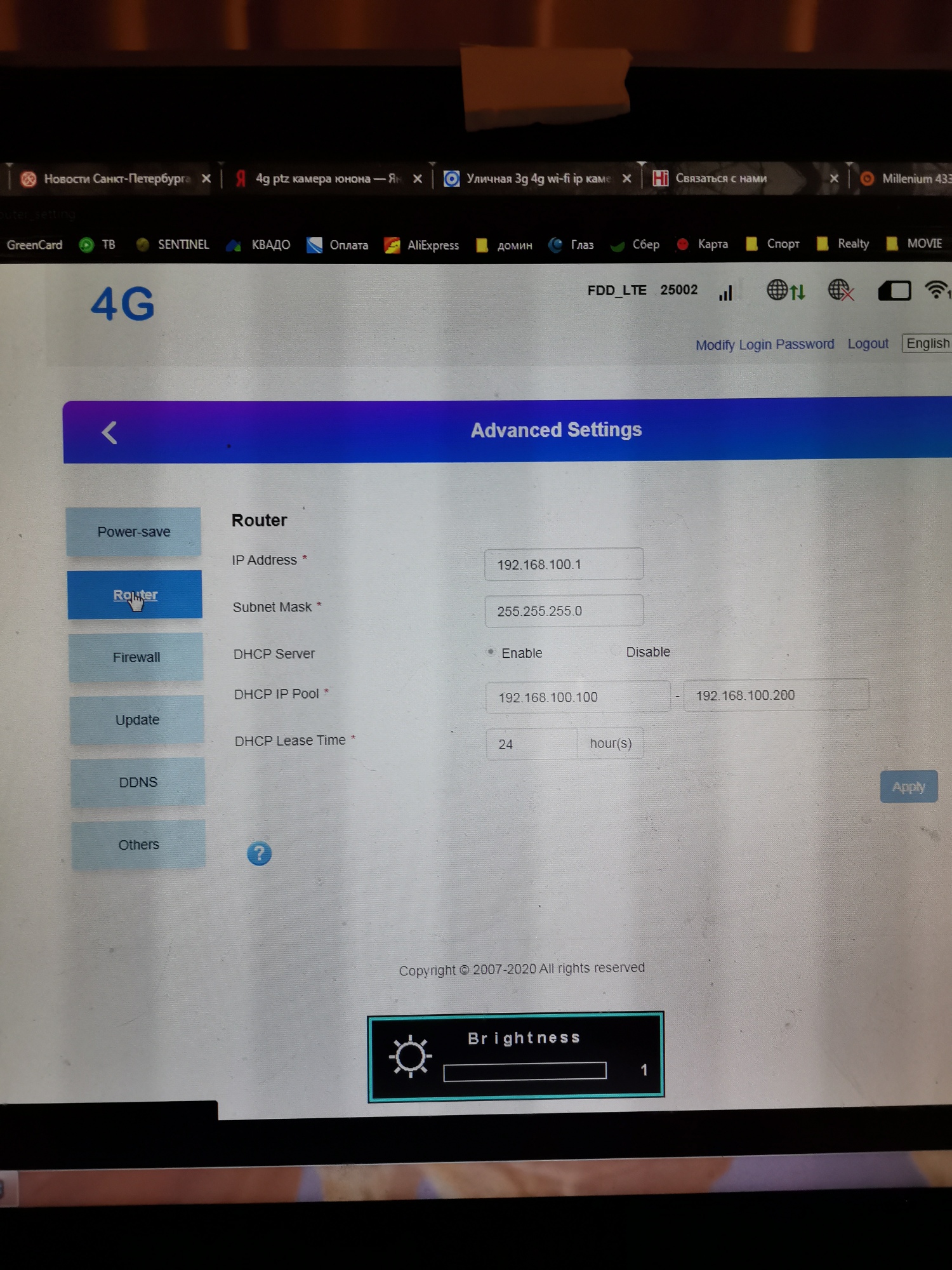Click the IP Address input field
The width and height of the screenshot is (952, 1270).
coord(564,565)
